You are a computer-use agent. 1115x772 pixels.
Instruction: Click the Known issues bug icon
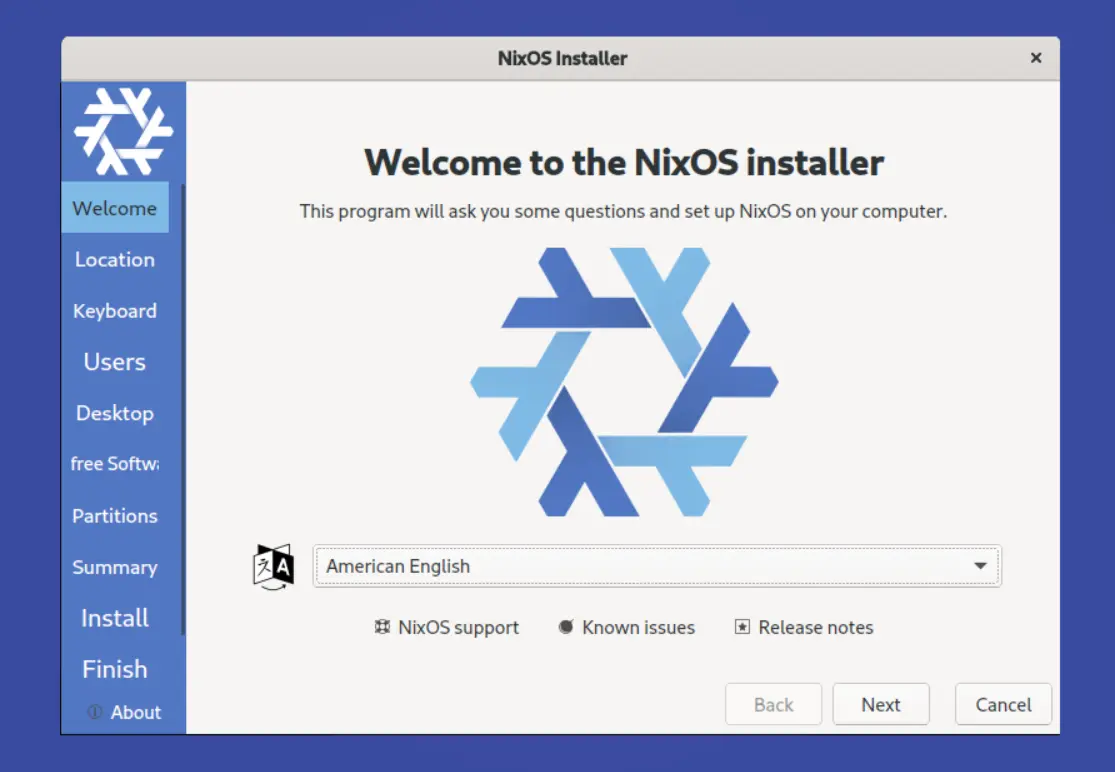click(x=566, y=628)
